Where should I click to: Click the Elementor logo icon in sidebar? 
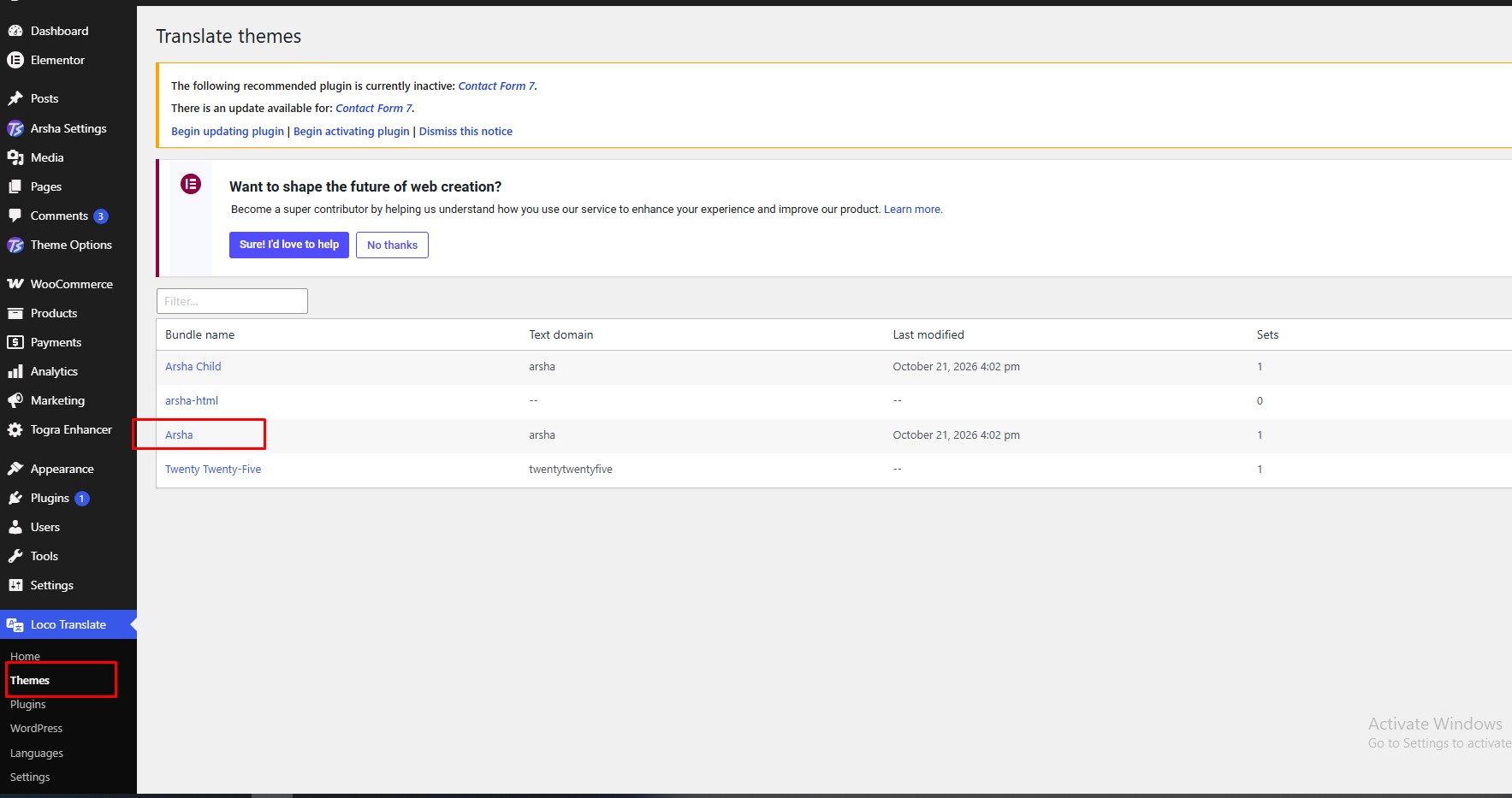click(15, 60)
